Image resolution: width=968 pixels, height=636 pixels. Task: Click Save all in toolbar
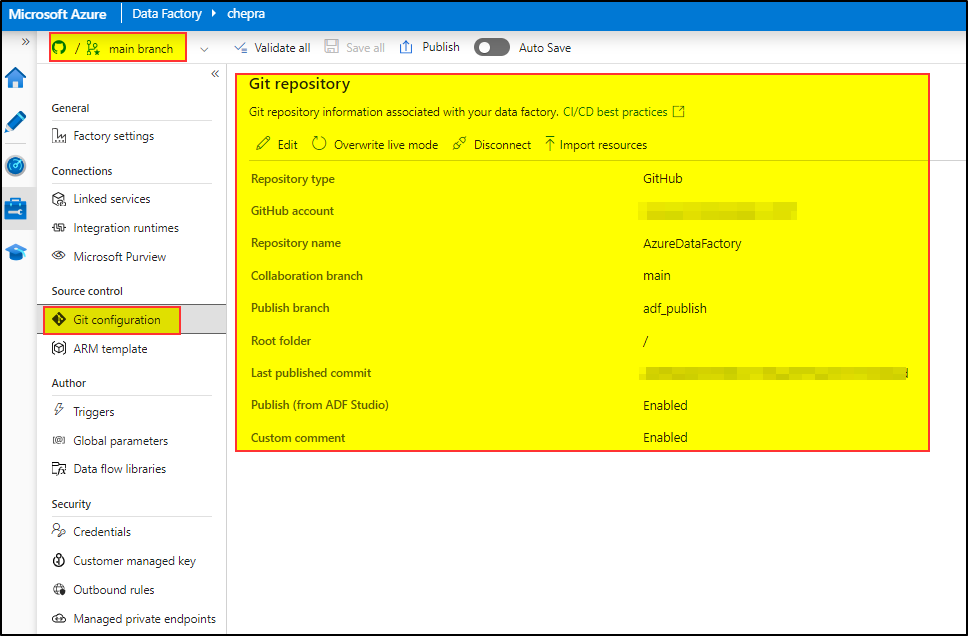[x=355, y=48]
